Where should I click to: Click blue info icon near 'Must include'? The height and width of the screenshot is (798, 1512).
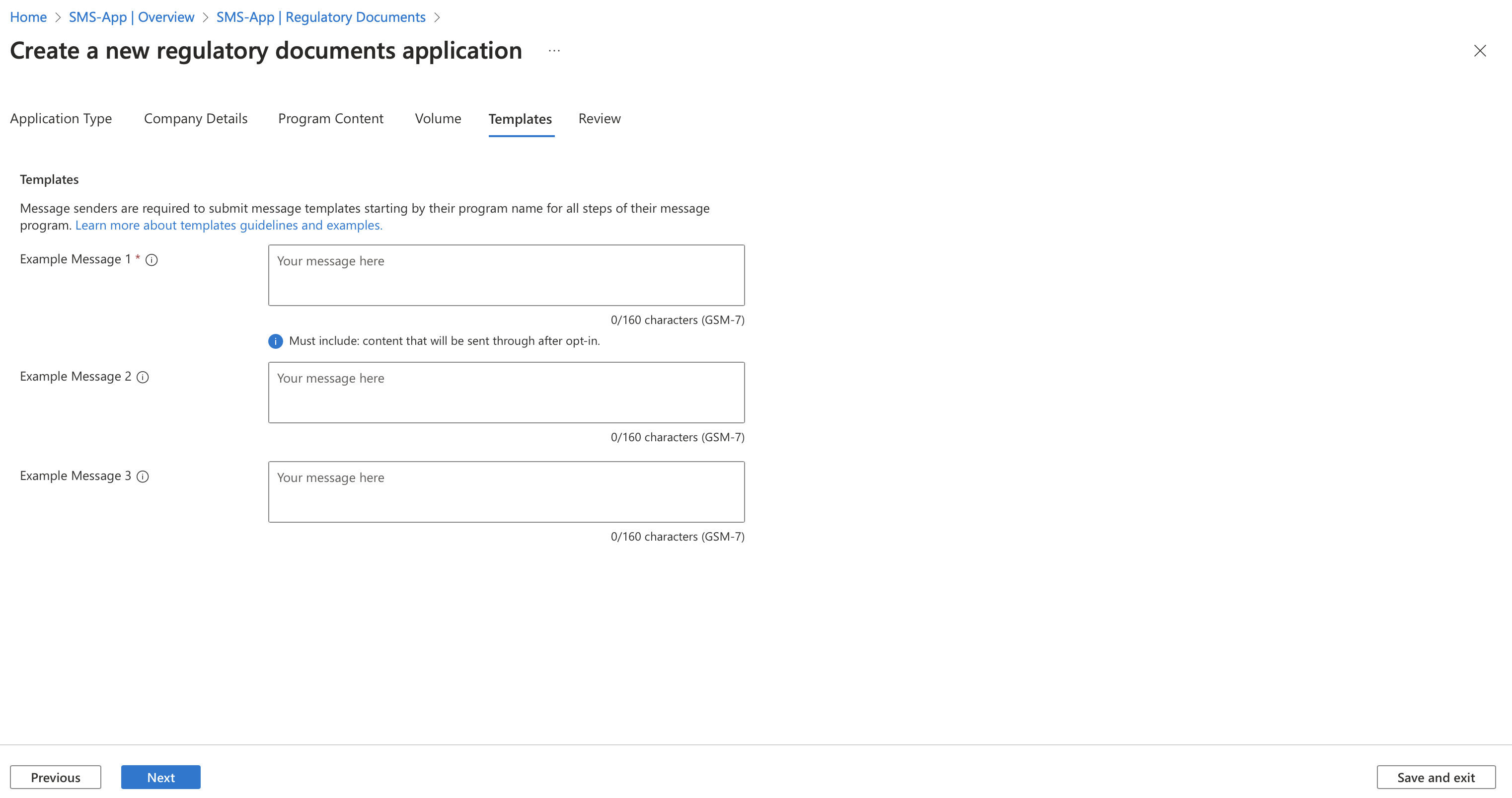point(275,341)
